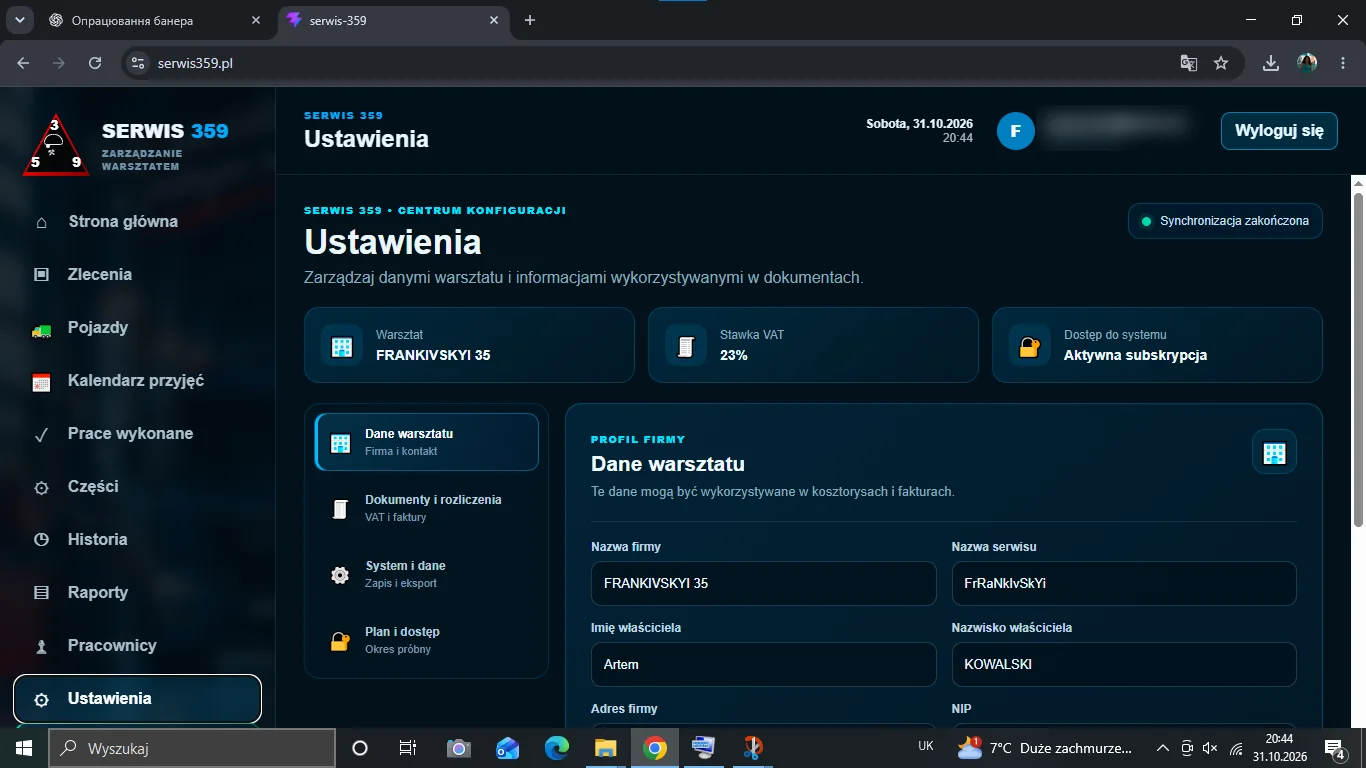Screen dimensions: 1366x768
Task: Click the SERWIS 359 triangle logo
Action: (x=57, y=146)
